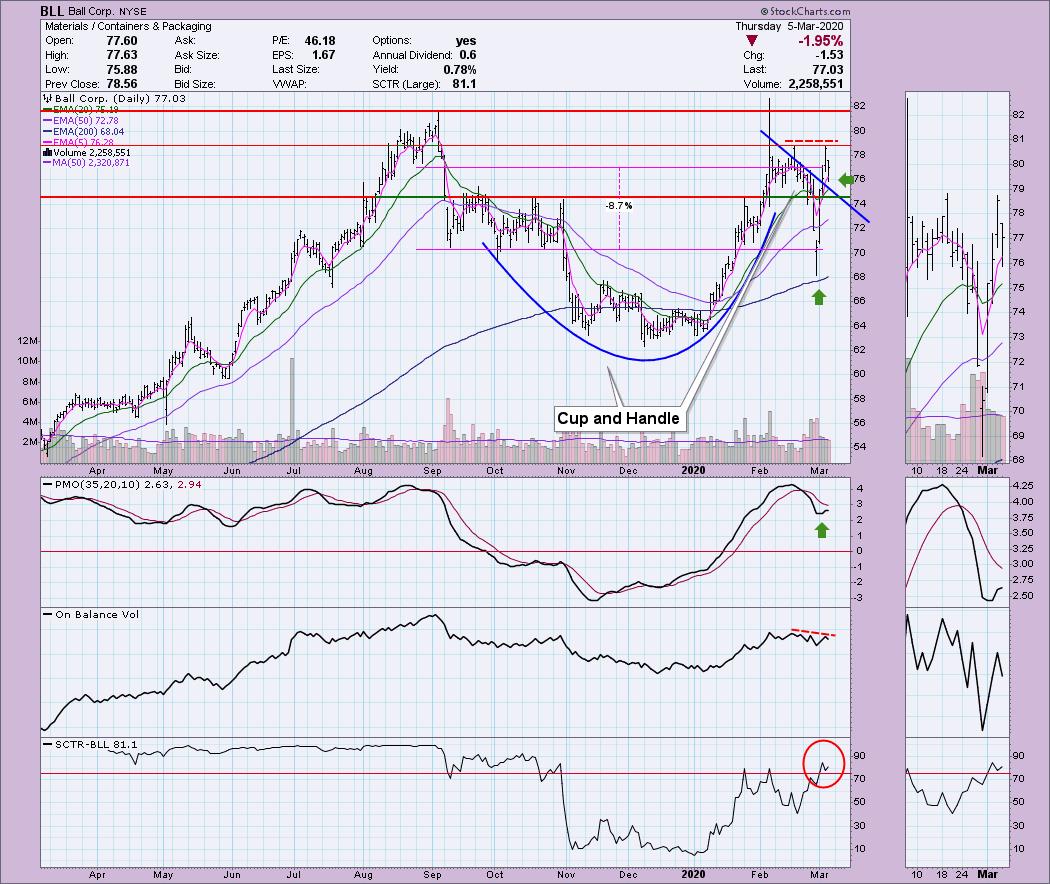Click the 18 date label under the zoomed price chart

[x=942, y=470]
